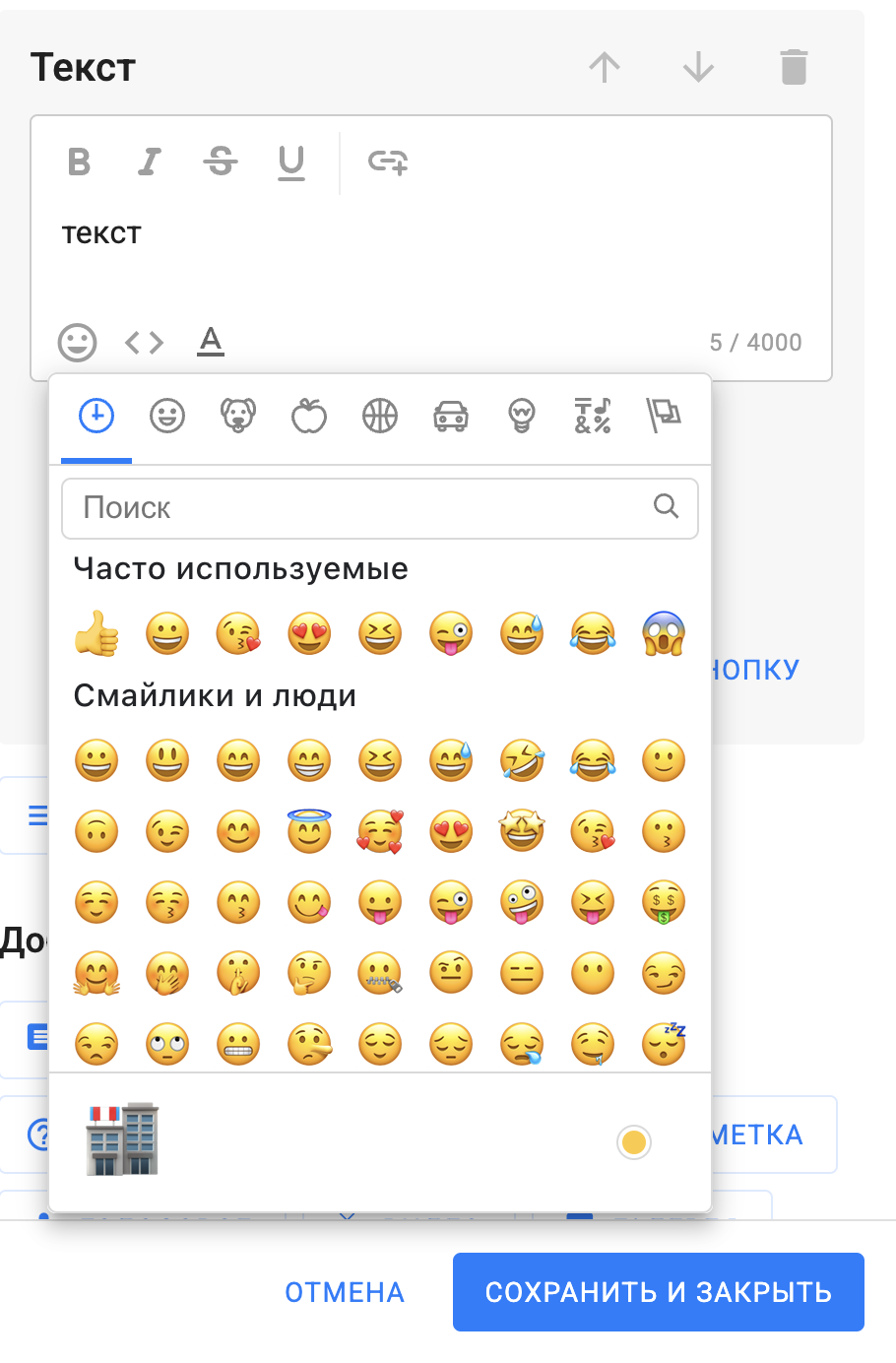Viewport: 896px width, 1363px height.
Task: Move text block down with arrow
Action: (x=698, y=67)
